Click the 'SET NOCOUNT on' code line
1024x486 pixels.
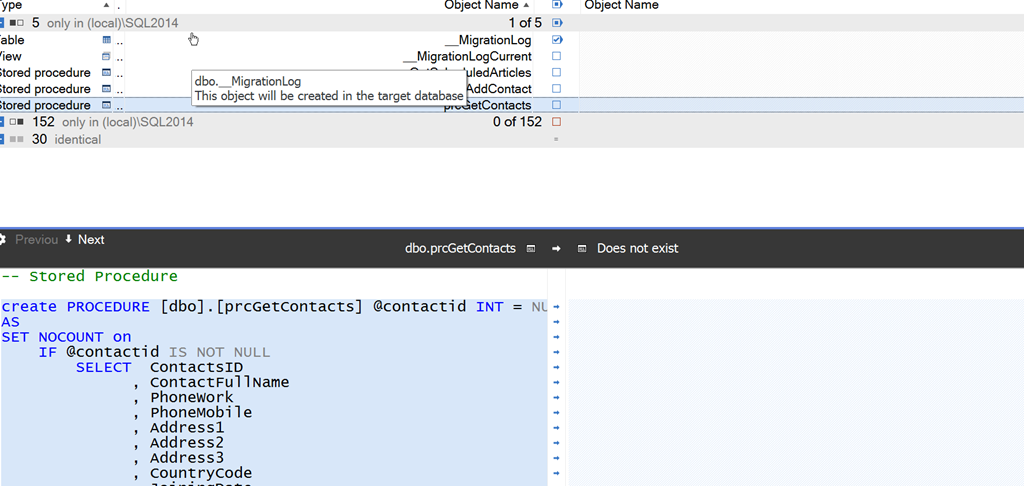click(66, 337)
